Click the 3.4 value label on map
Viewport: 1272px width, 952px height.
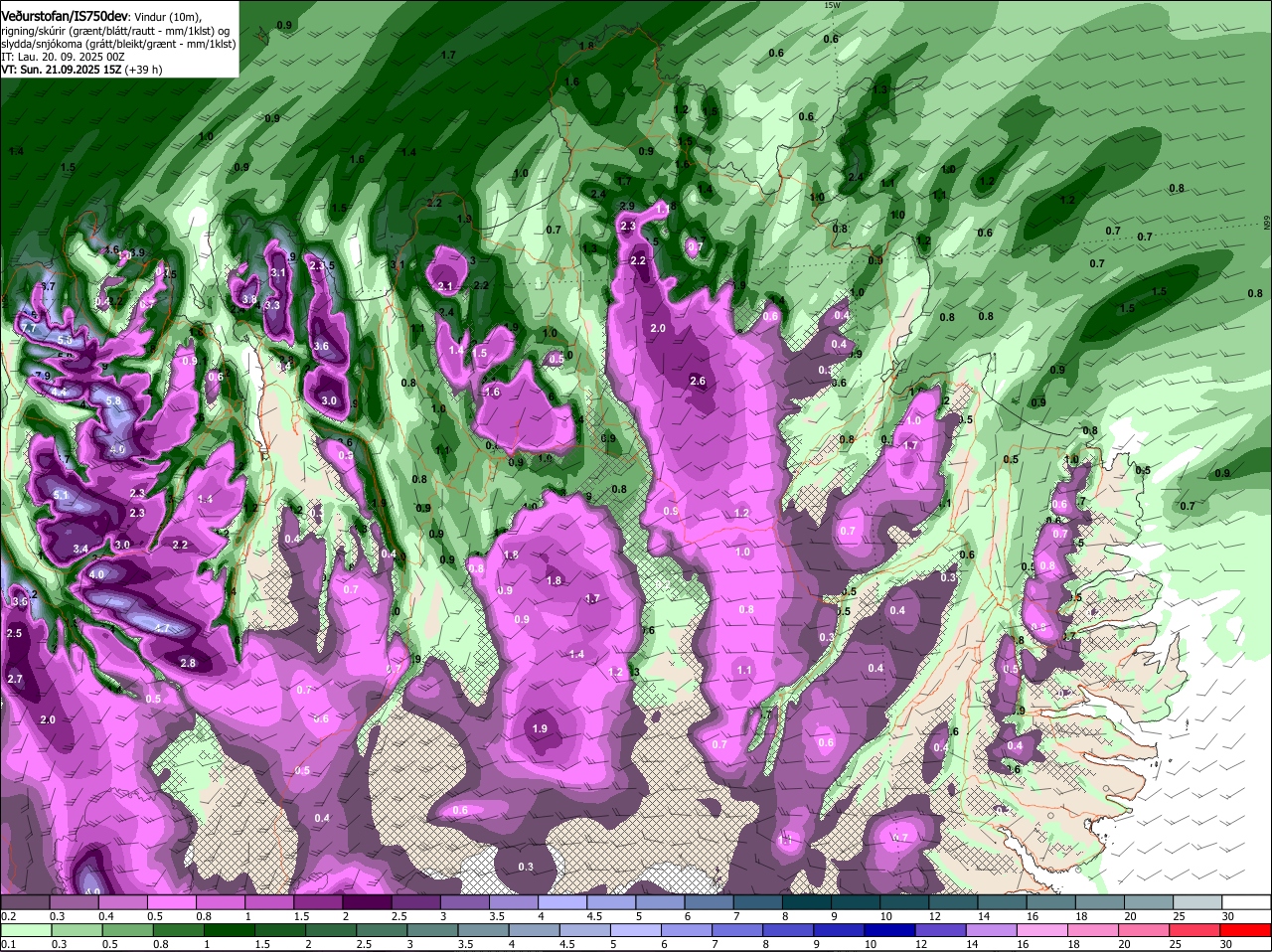80,549
